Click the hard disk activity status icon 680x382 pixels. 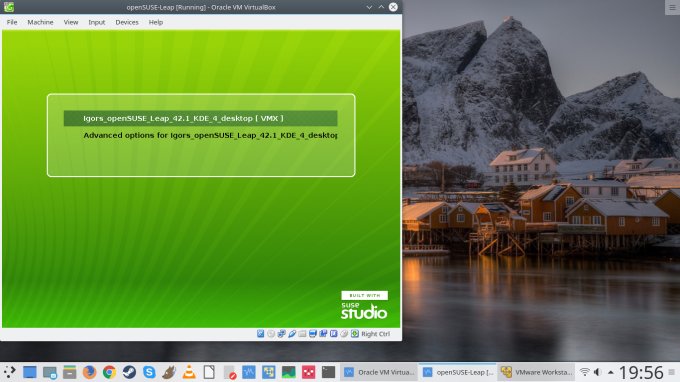(260, 333)
